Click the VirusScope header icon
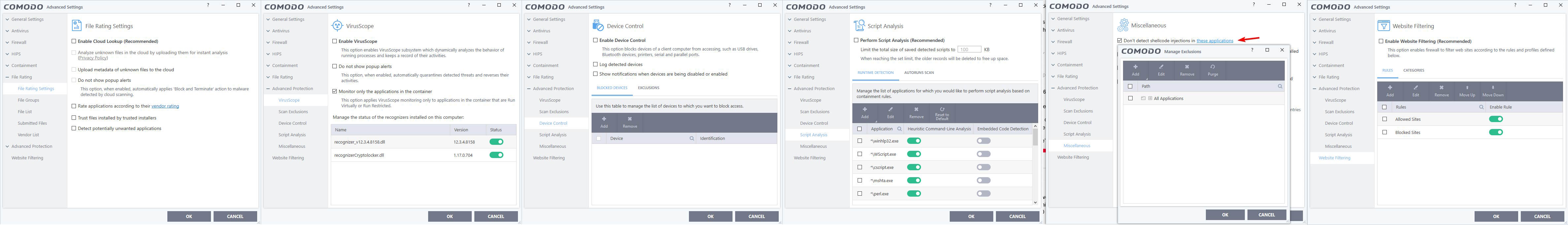The height and width of the screenshot is (225, 1568). tap(337, 25)
